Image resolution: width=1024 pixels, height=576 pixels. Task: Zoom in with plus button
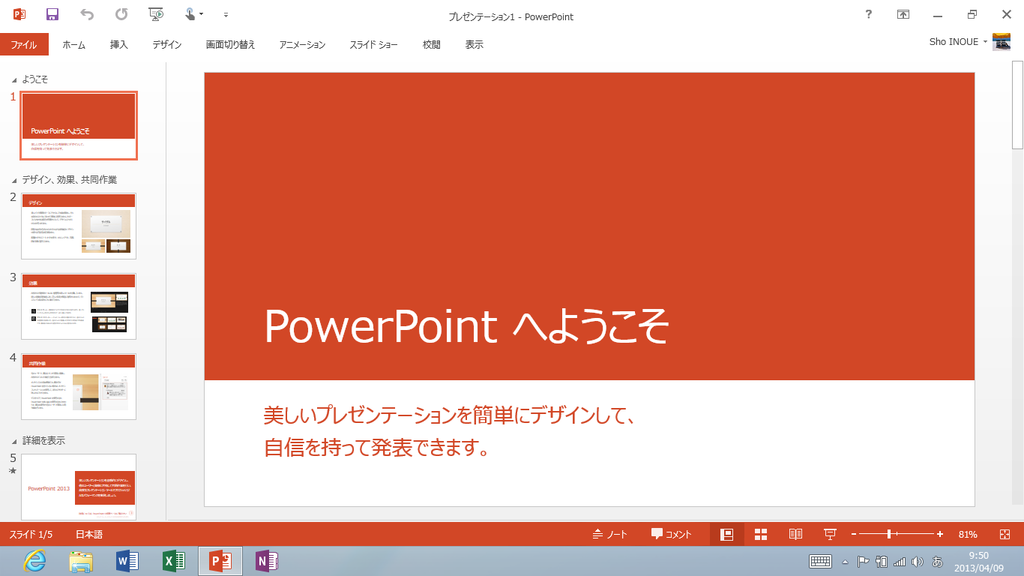(940, 534)
